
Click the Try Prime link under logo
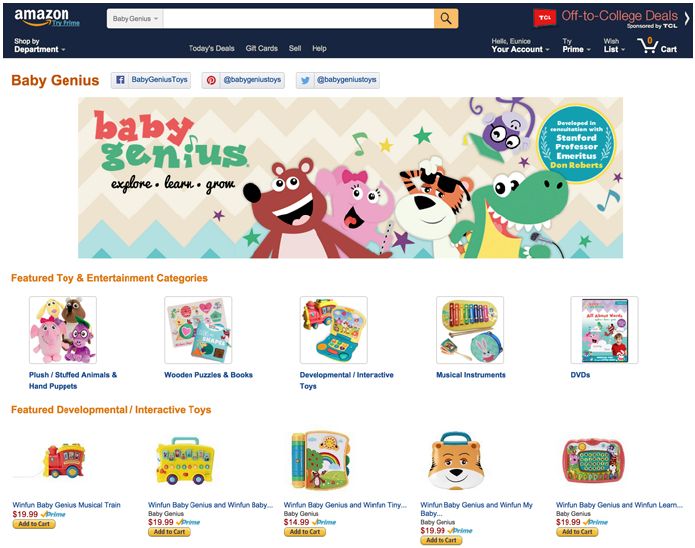[x=66, y=23]
